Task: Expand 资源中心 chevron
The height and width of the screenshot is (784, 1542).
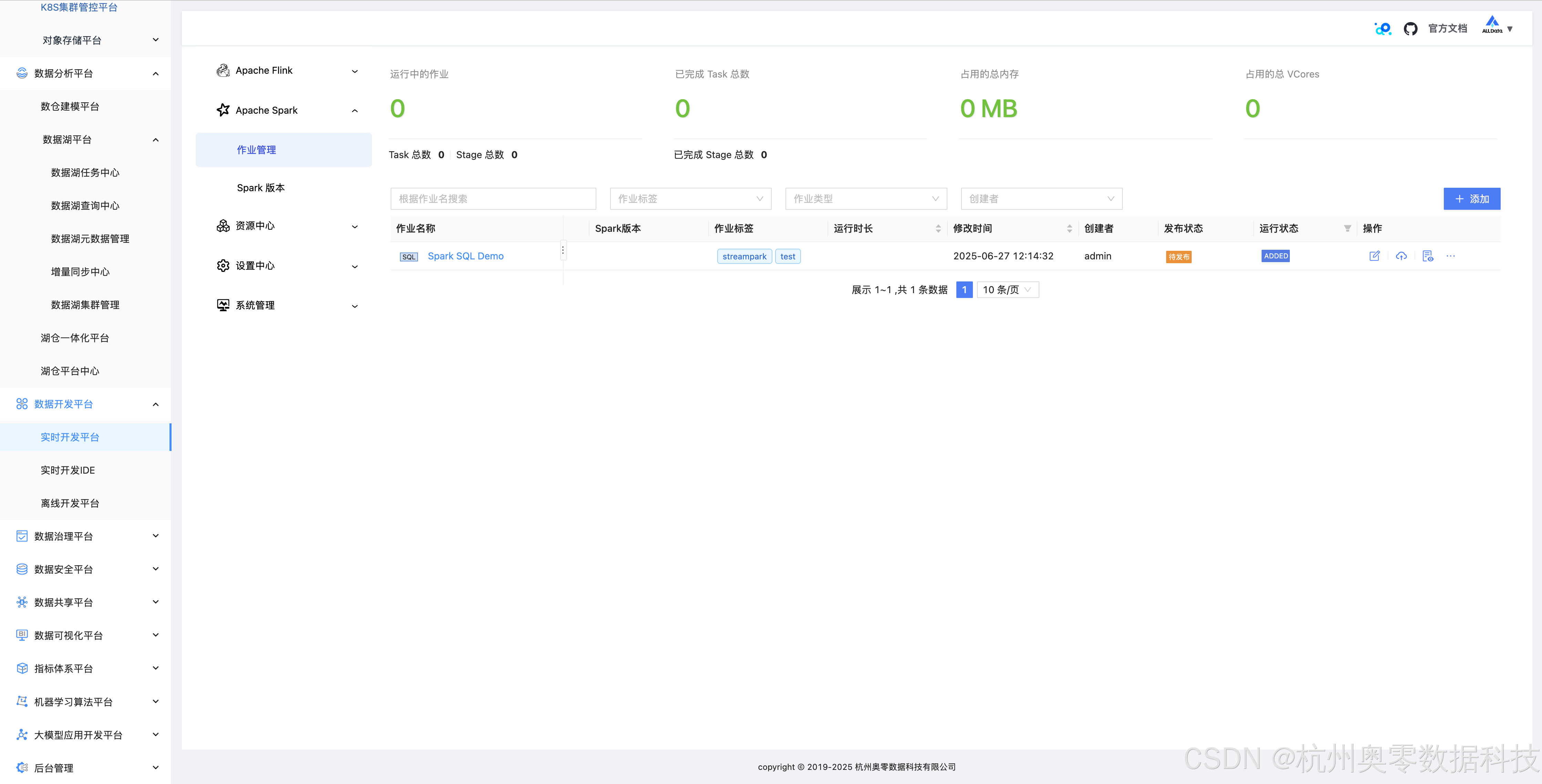Action: [x=354, y=227]
